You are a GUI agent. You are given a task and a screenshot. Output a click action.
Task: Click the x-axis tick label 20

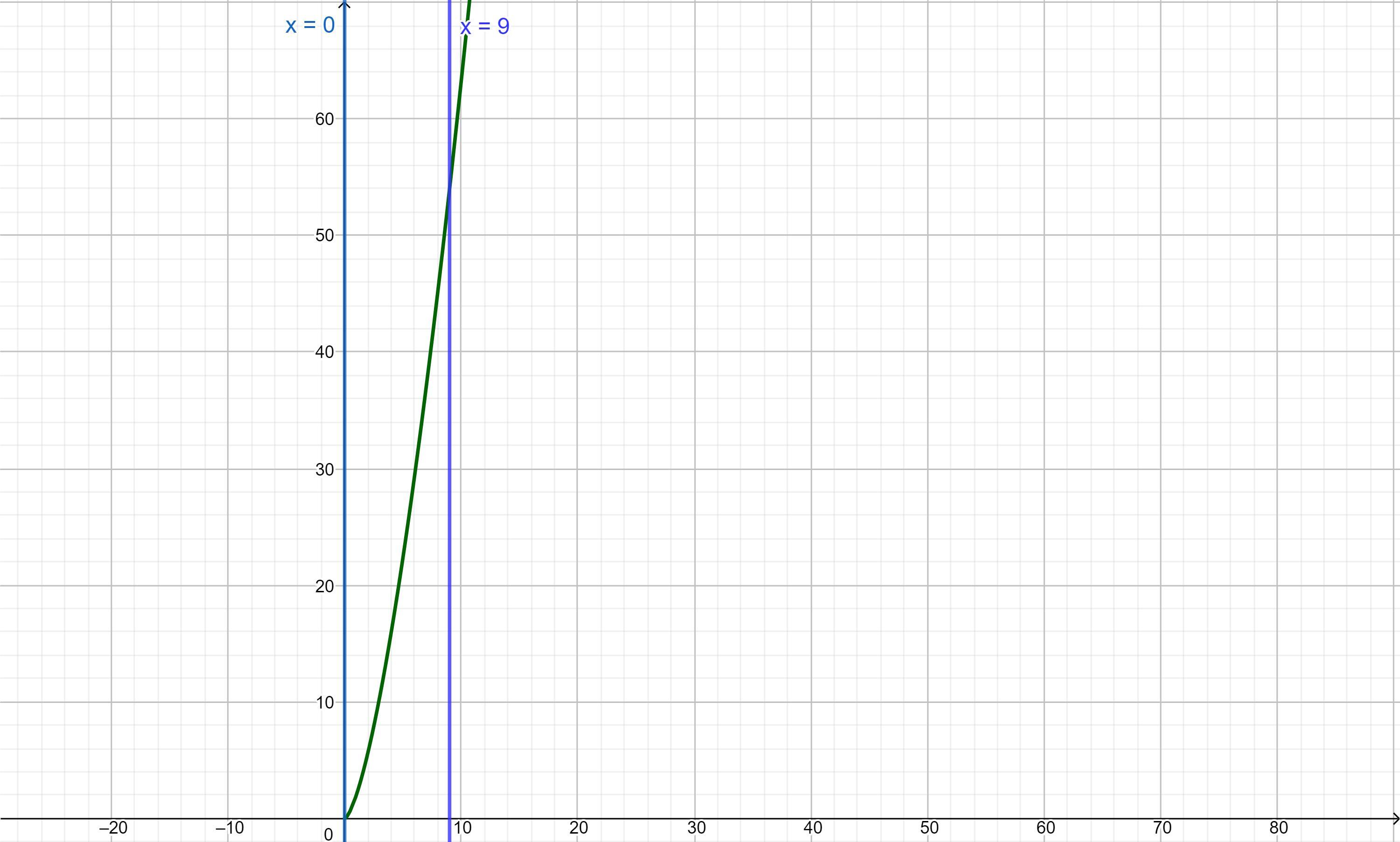pyautogui.click(x=579, y=828)
